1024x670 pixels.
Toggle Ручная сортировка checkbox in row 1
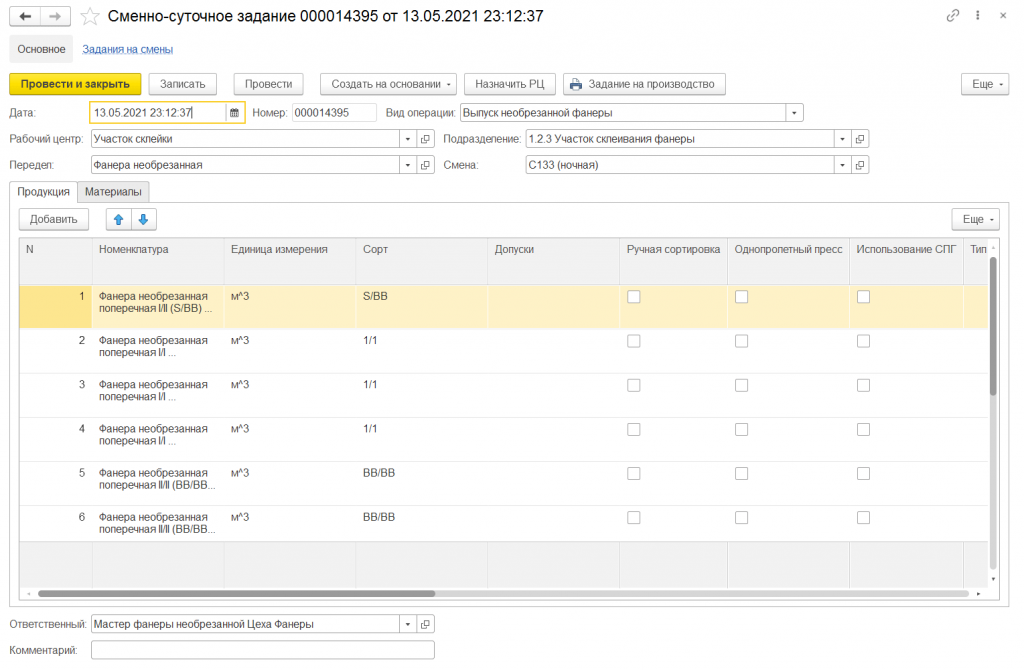(x=633, y=297)
